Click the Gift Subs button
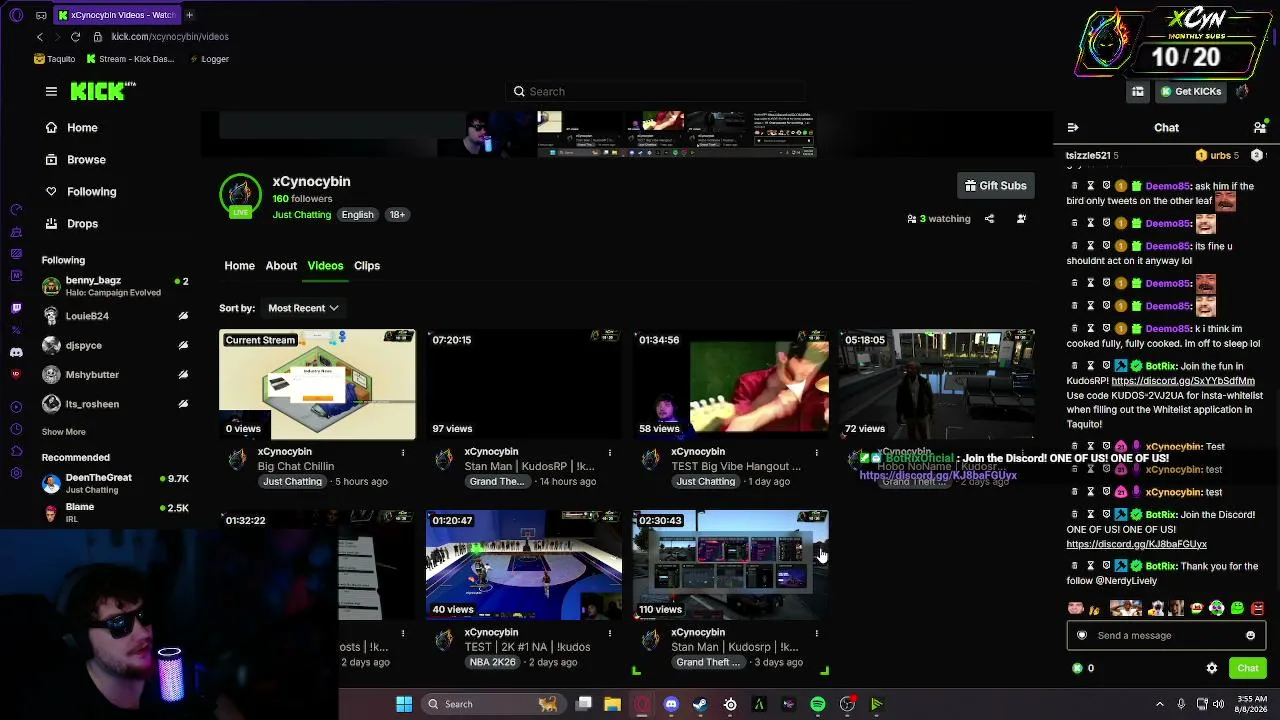 [995, 186]
